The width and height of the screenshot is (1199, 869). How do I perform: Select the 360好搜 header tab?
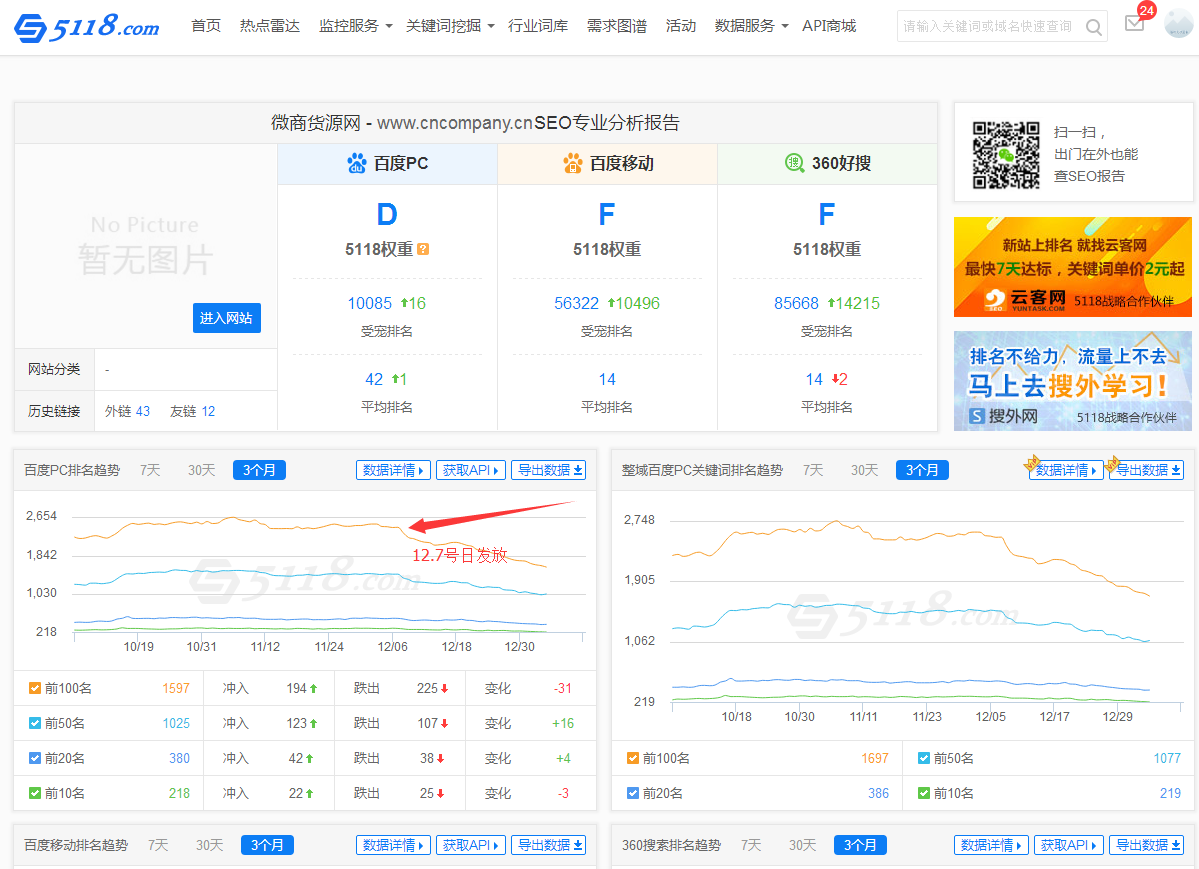coord(827,164)
